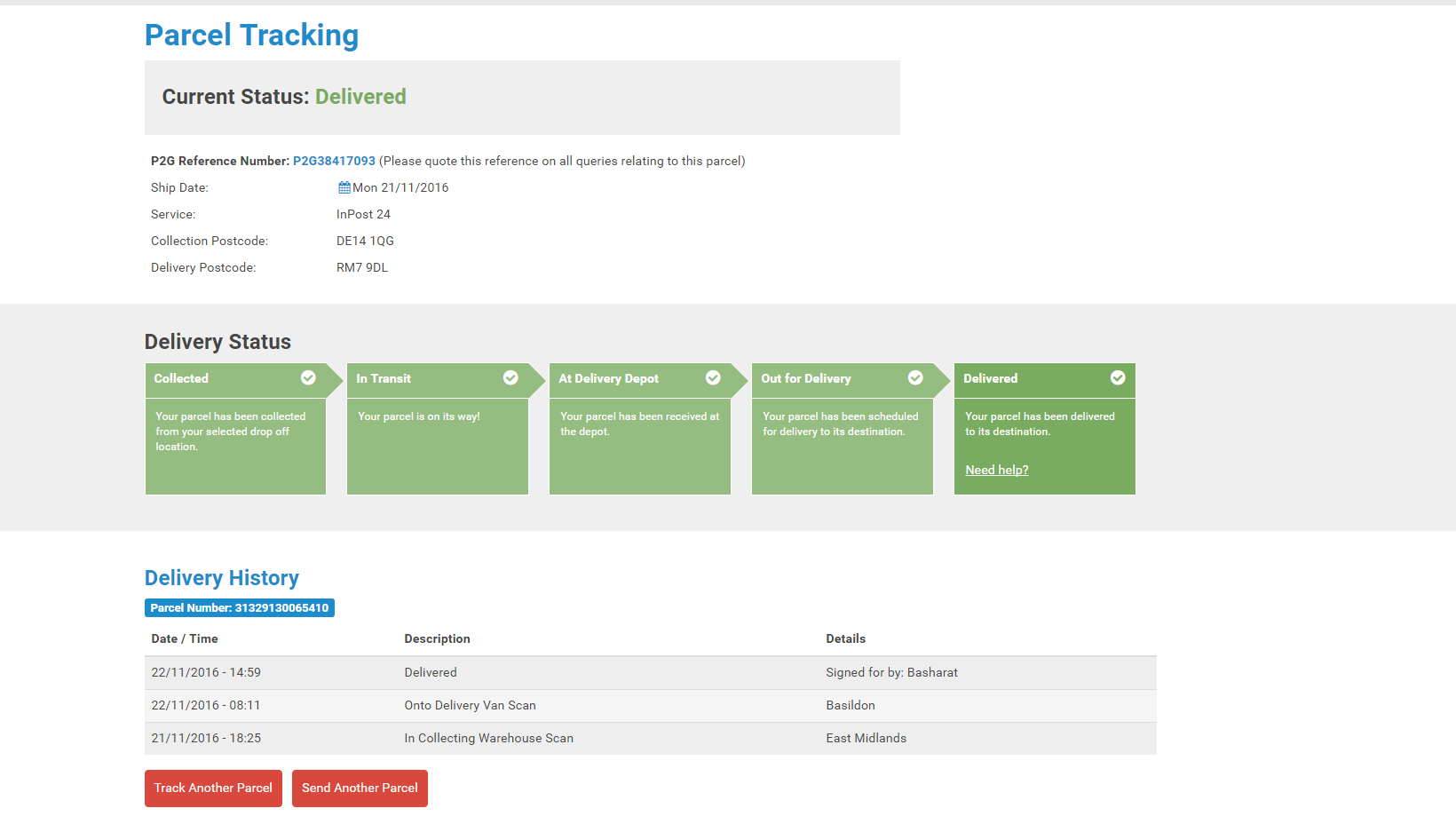Click the Delivered description in history table
This screenshot has height=832, width=1456.
click(431, 672)
